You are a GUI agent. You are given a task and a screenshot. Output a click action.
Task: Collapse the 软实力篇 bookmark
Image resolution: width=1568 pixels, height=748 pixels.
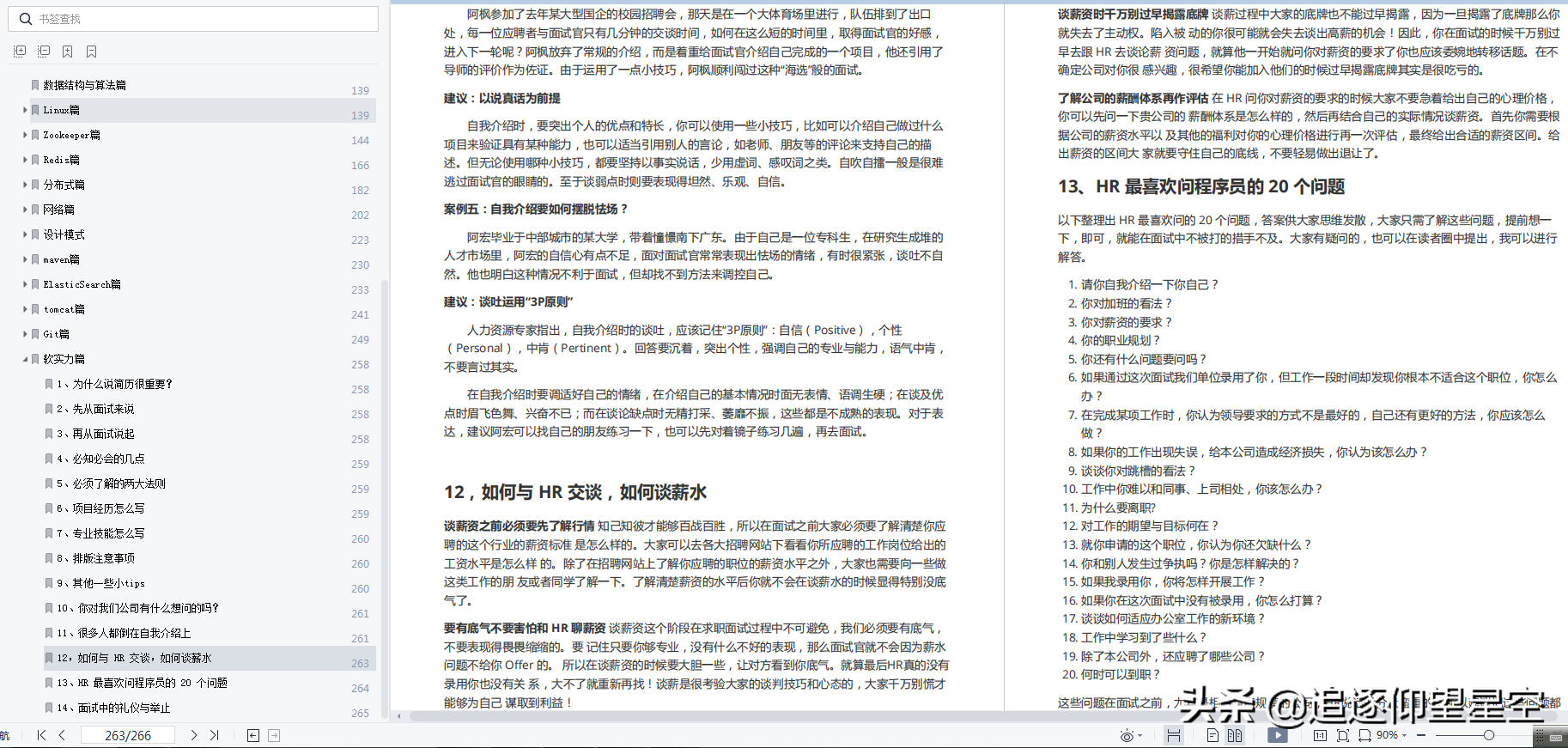tap(25, 359)
